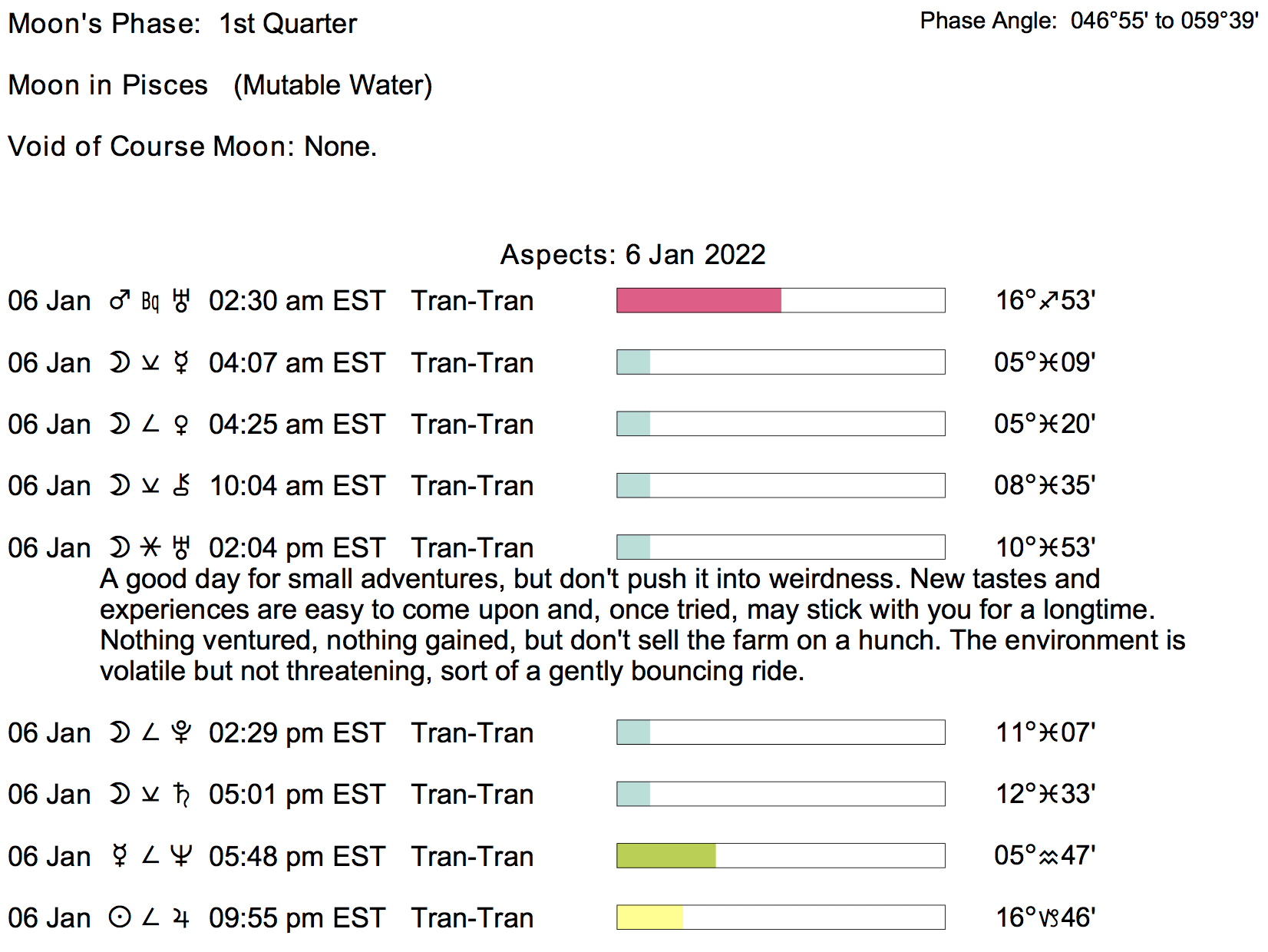Screen dimensions: 1268x952
Task: Click the Aspects: 6 Jan 2022 heading
Action: click(x=632, y=254)
